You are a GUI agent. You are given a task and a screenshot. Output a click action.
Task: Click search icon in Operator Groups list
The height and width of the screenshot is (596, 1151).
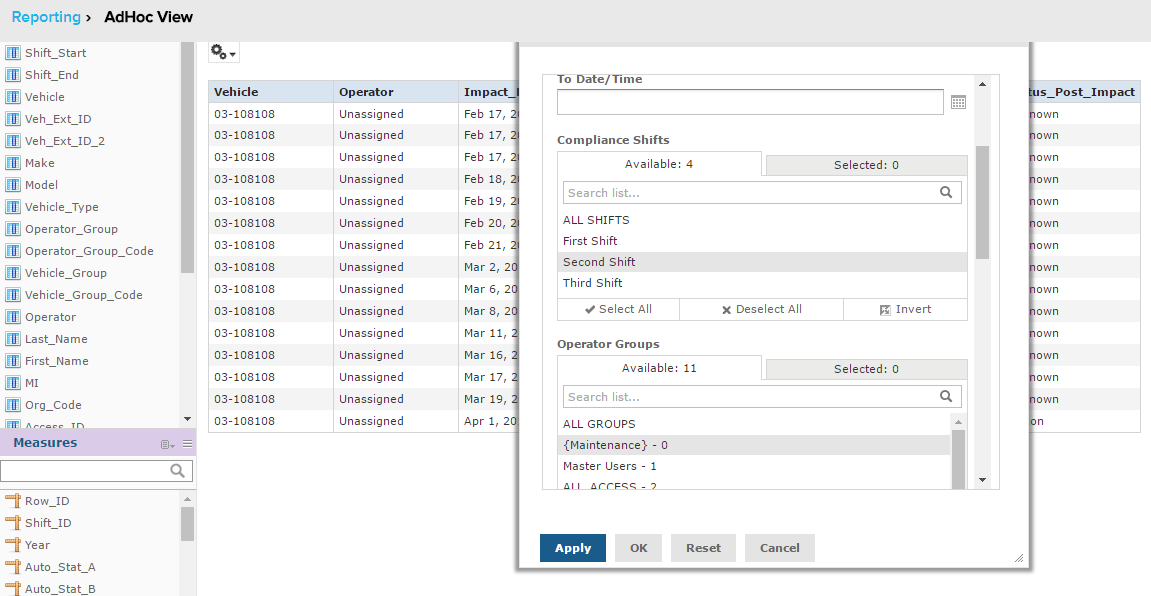point(946,397)
